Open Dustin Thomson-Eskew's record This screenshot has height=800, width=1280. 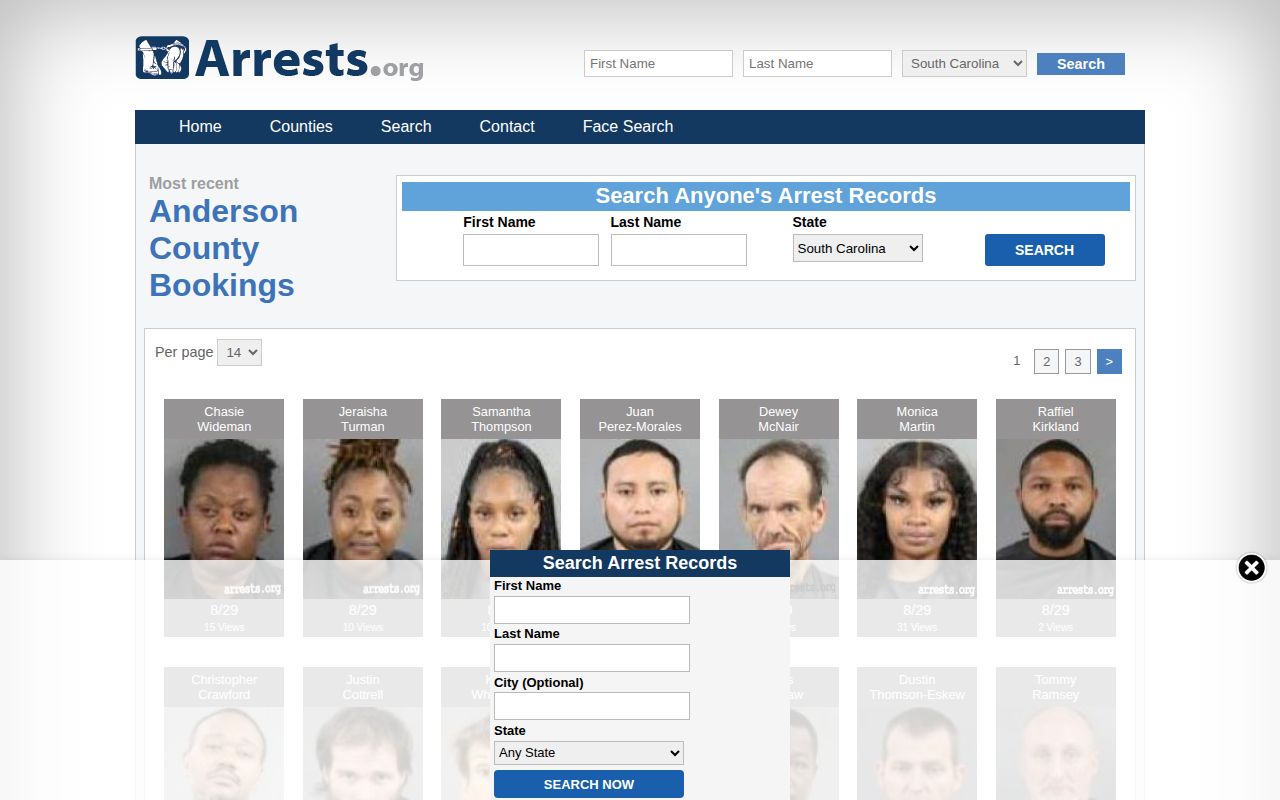click(917, 733)
